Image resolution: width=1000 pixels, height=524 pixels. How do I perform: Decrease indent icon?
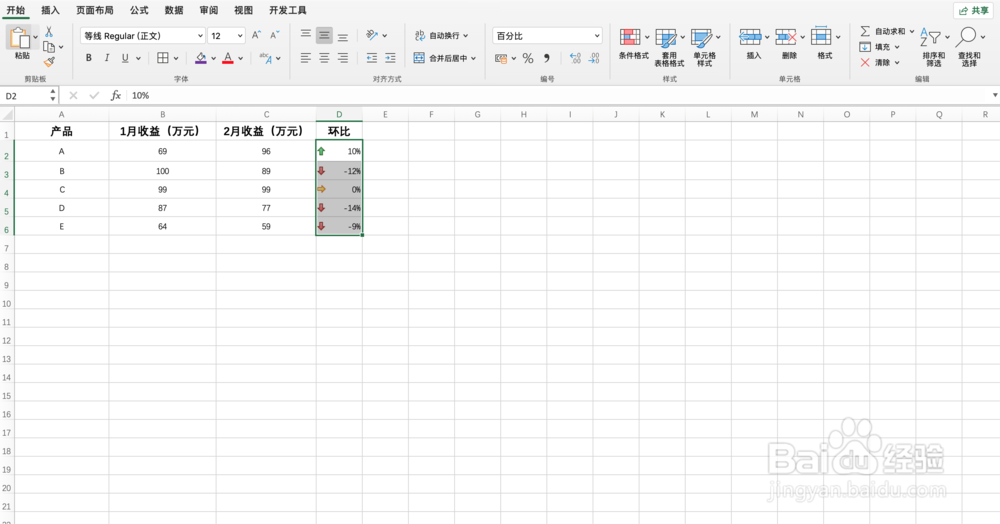(x=372, y=58)
